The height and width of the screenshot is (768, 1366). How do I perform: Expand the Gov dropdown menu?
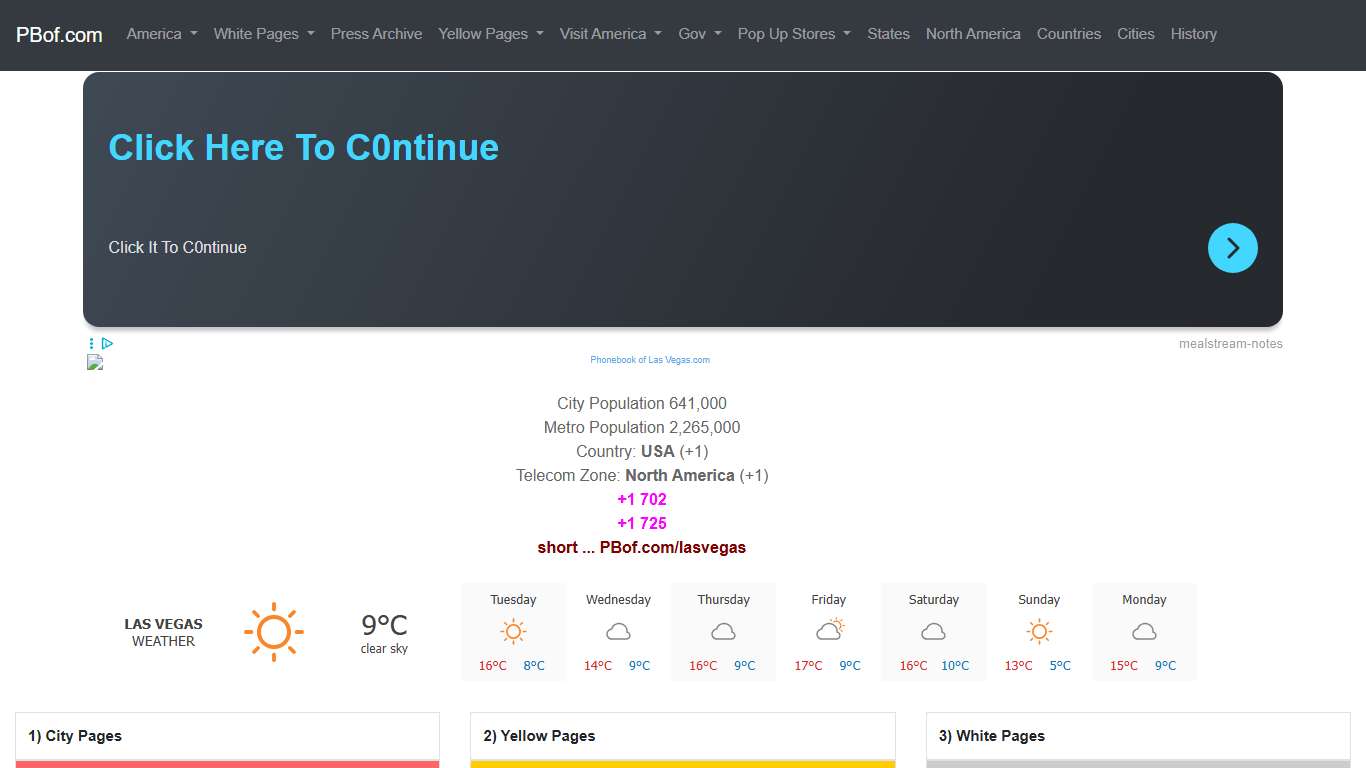pyautogui.click(x=699, y=34)
